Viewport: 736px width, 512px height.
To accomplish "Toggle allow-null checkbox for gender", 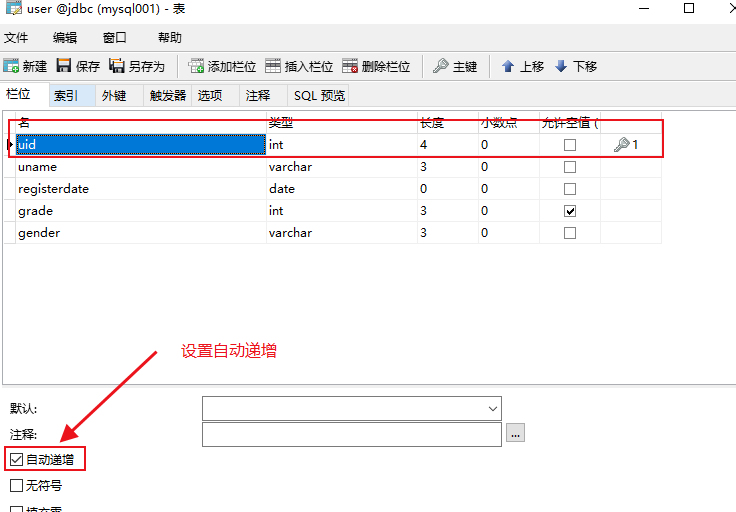I will click(x=570, y=233).
